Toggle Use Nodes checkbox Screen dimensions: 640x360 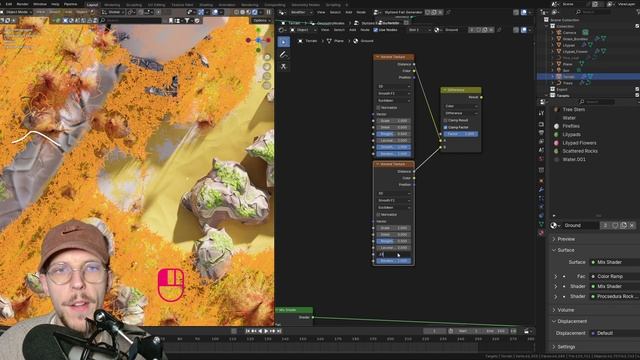point(375,30)
